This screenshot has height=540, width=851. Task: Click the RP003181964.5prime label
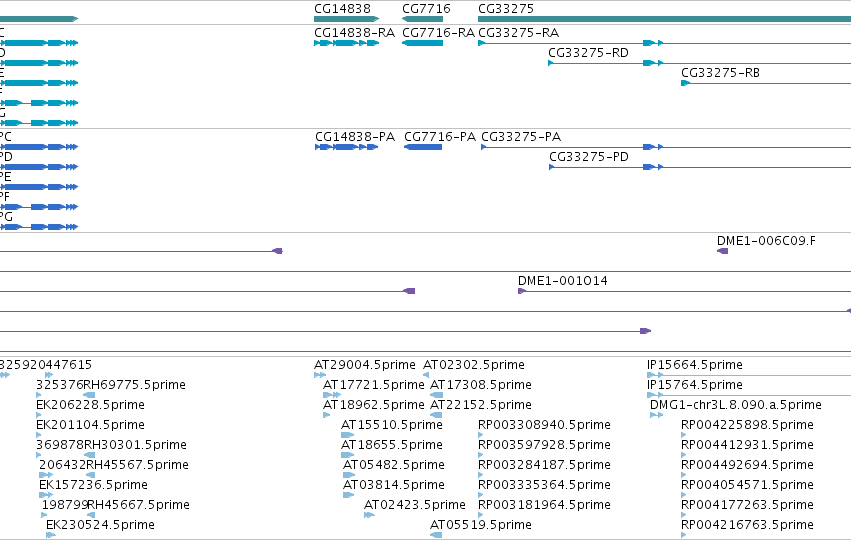click(544, 505)
